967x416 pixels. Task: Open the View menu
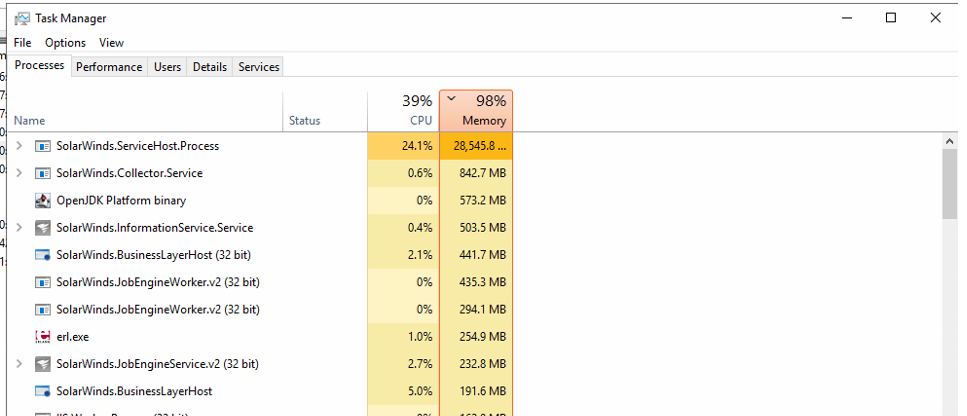112,43
